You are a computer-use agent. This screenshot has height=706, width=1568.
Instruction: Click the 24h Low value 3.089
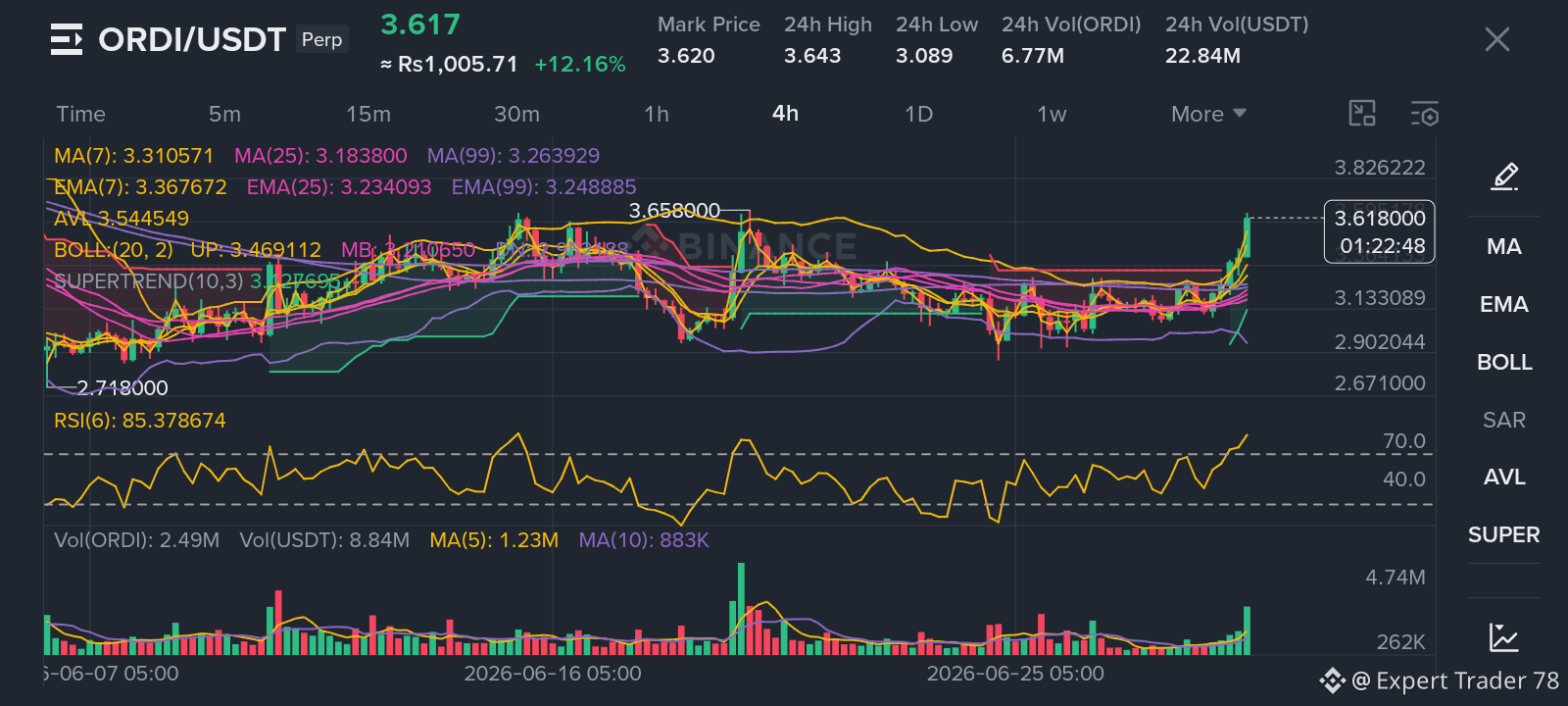tap(924, 56)
